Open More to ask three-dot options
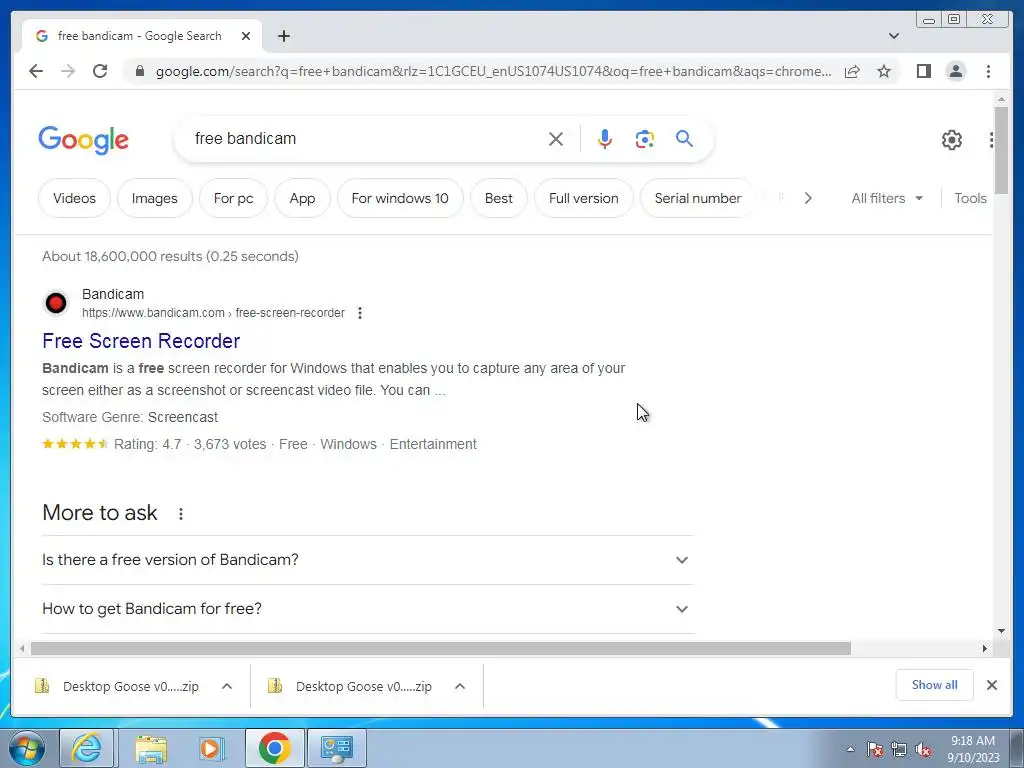1024x768 pixels. [x=181, y=514]
